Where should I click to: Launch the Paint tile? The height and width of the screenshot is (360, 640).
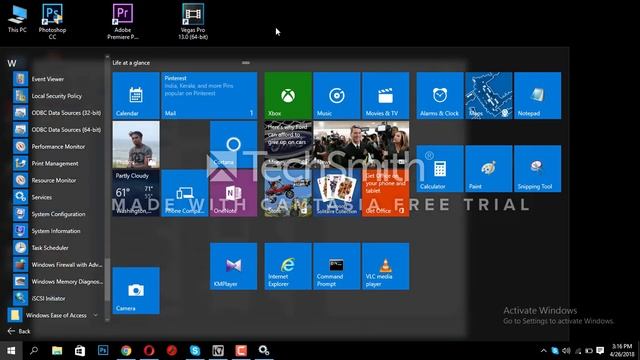tap(489, 169)
